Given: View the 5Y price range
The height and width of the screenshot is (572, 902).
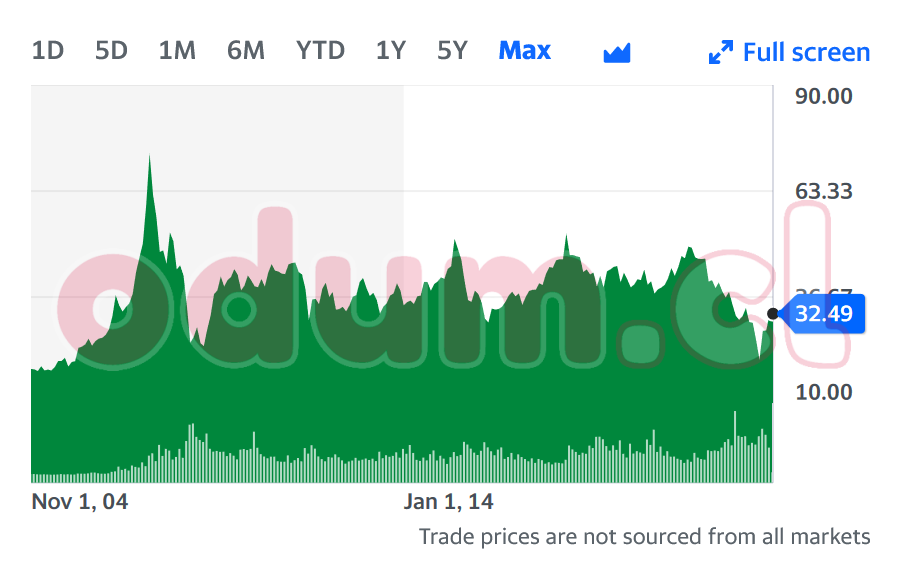Looking at the screenshot, I should (x=452, y=50).
